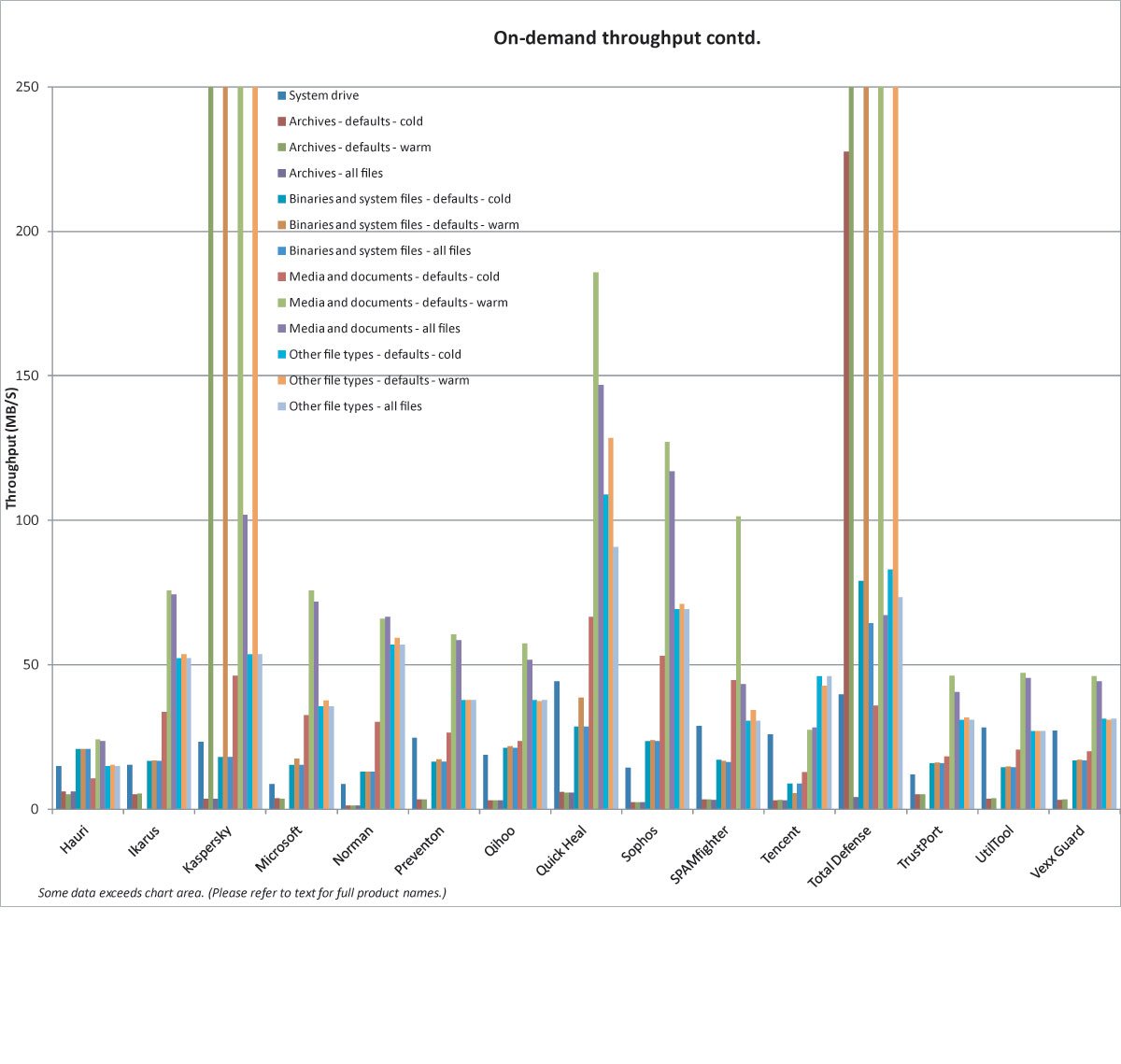The image size is (1121, 1064).
Task: Click the 200 value on the y-axis
Action: tap(27, 232)
